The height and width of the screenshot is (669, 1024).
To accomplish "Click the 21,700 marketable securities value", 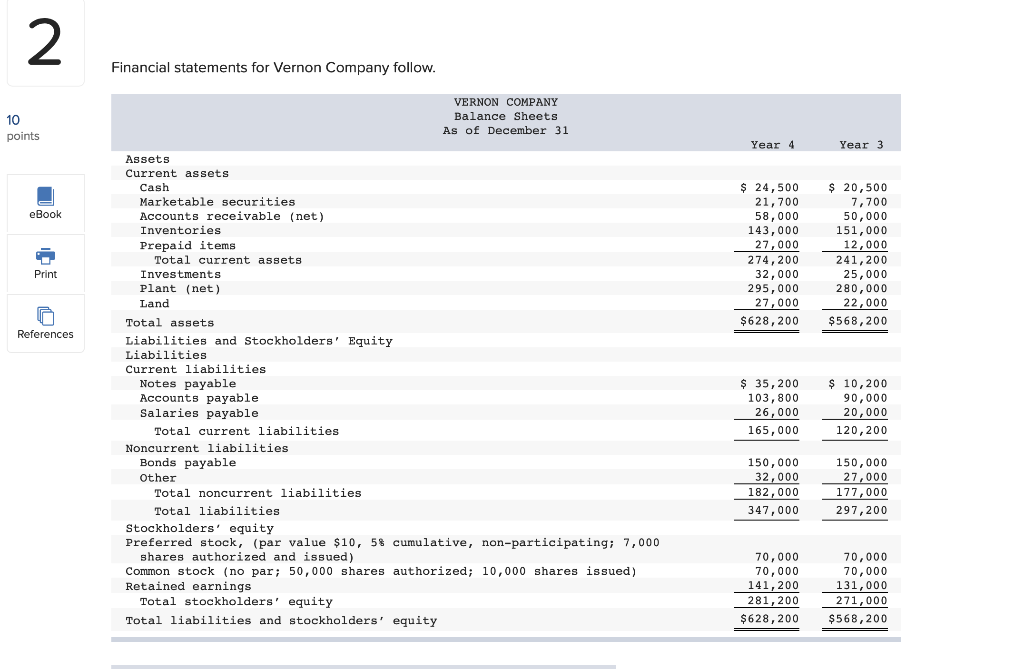I will 777,203.
